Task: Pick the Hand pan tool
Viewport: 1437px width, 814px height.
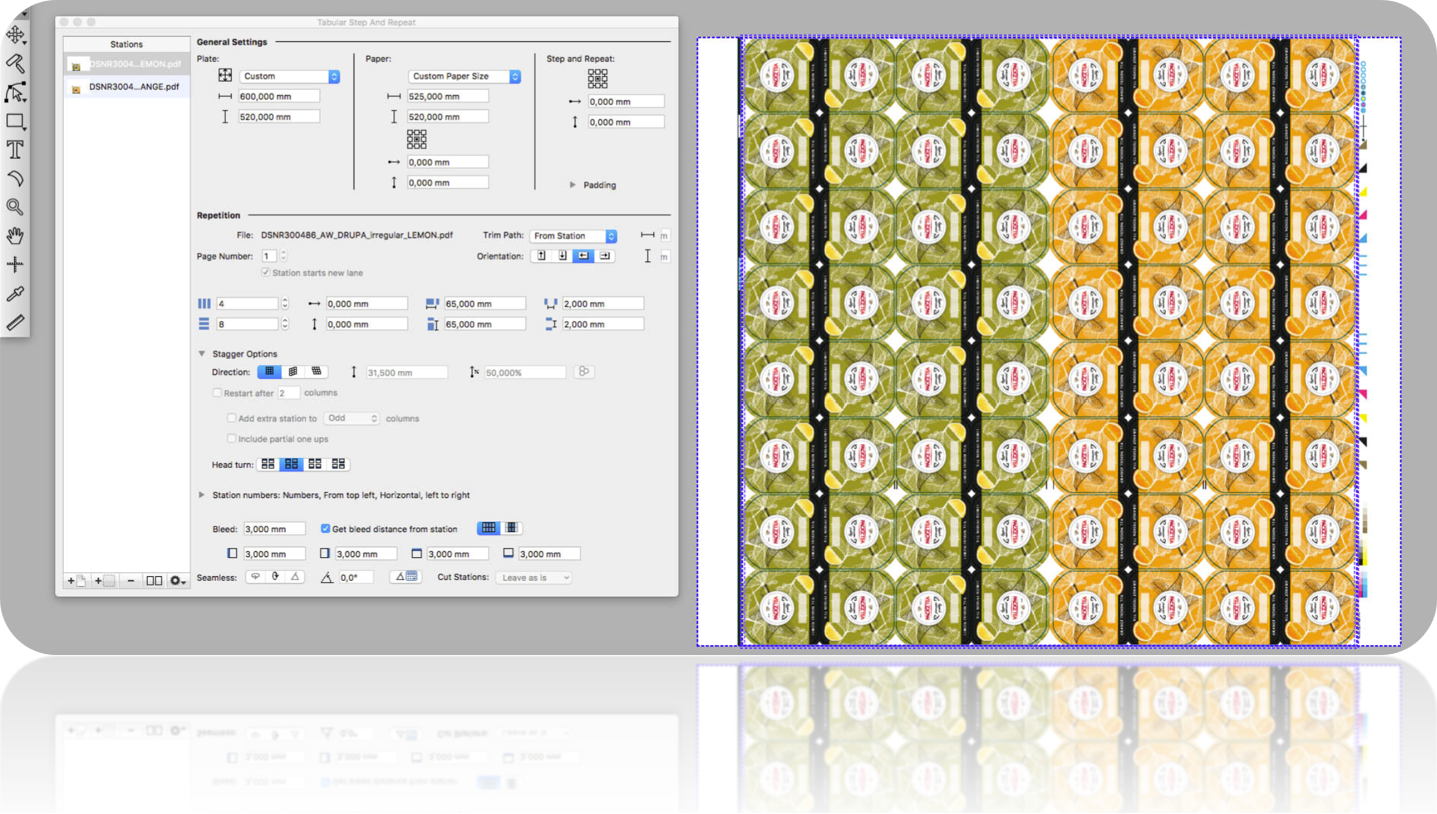Action: (x=15, y=236)
